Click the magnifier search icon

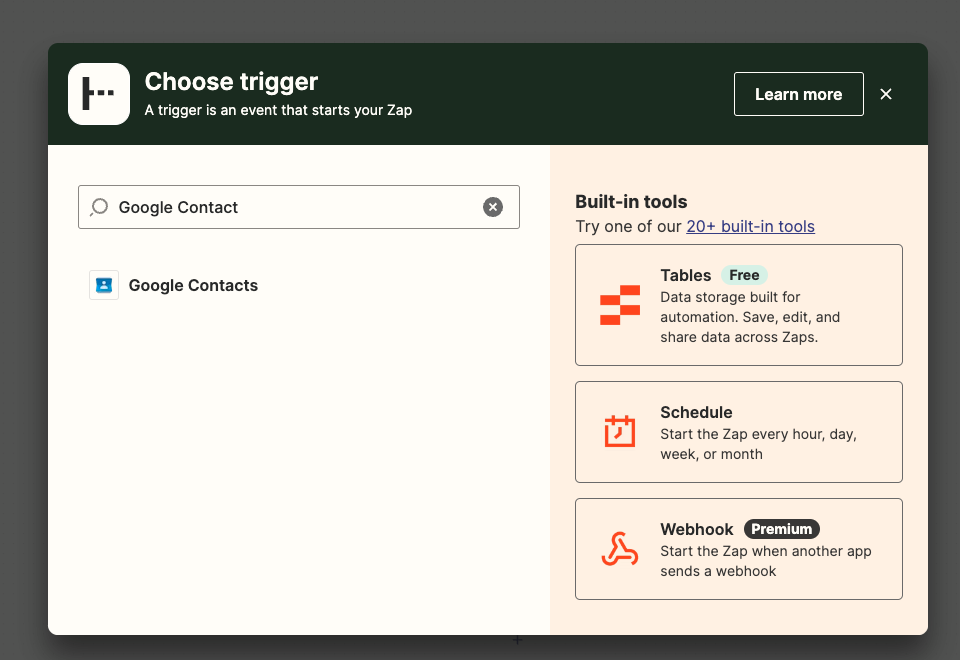click(99, 207)
